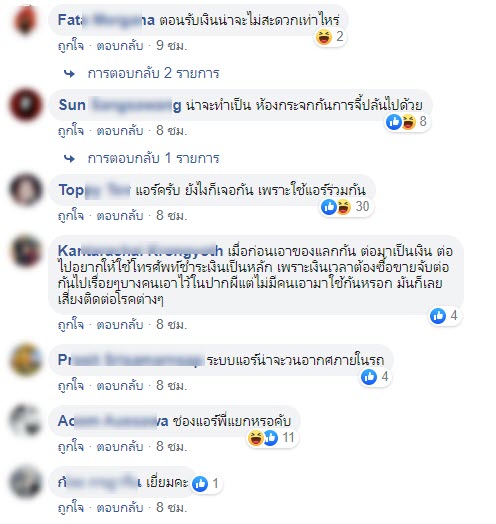Expand การตอบกลับ 2 รายการ replies

point(153,73)
